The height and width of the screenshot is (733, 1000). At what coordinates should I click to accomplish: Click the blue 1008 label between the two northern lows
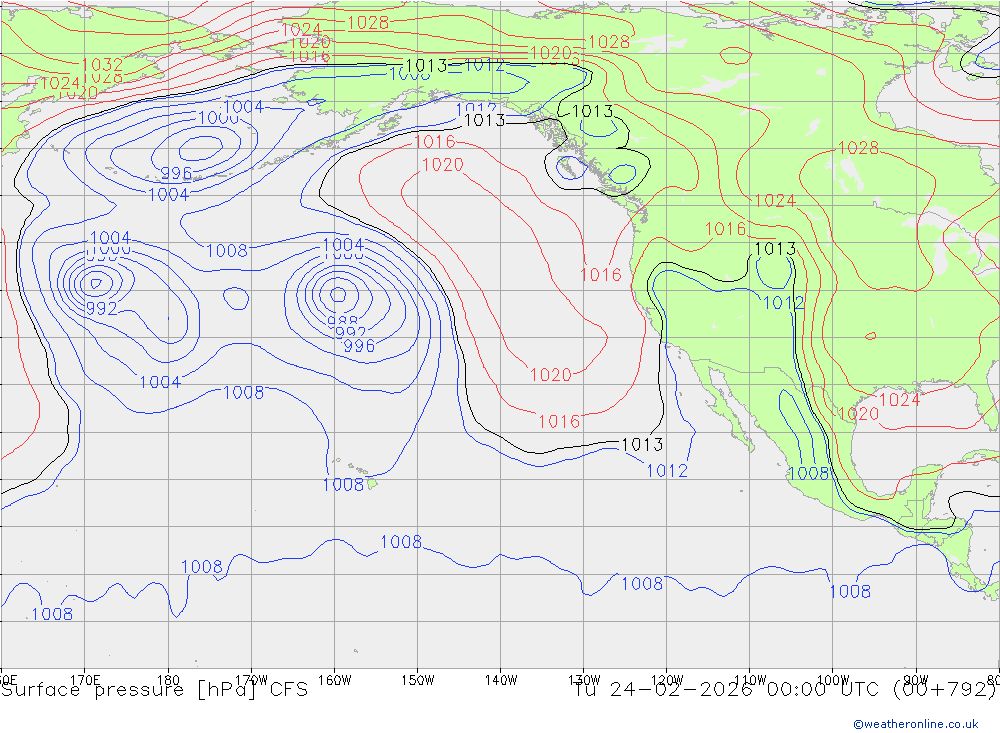[227, 251]
